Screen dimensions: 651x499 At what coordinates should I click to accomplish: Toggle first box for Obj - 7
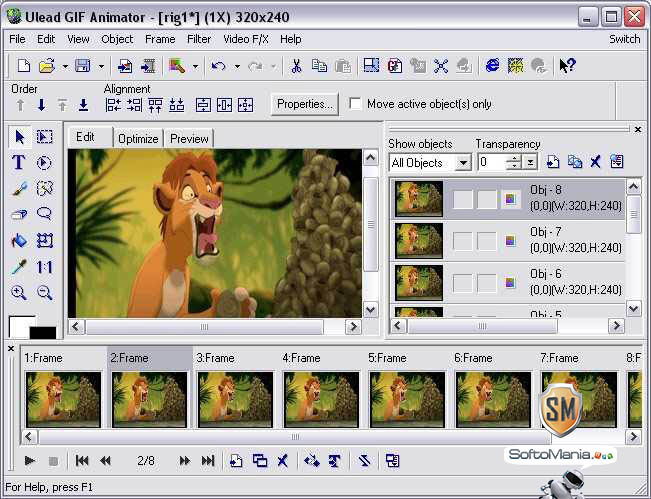click(x=462, y=241)
